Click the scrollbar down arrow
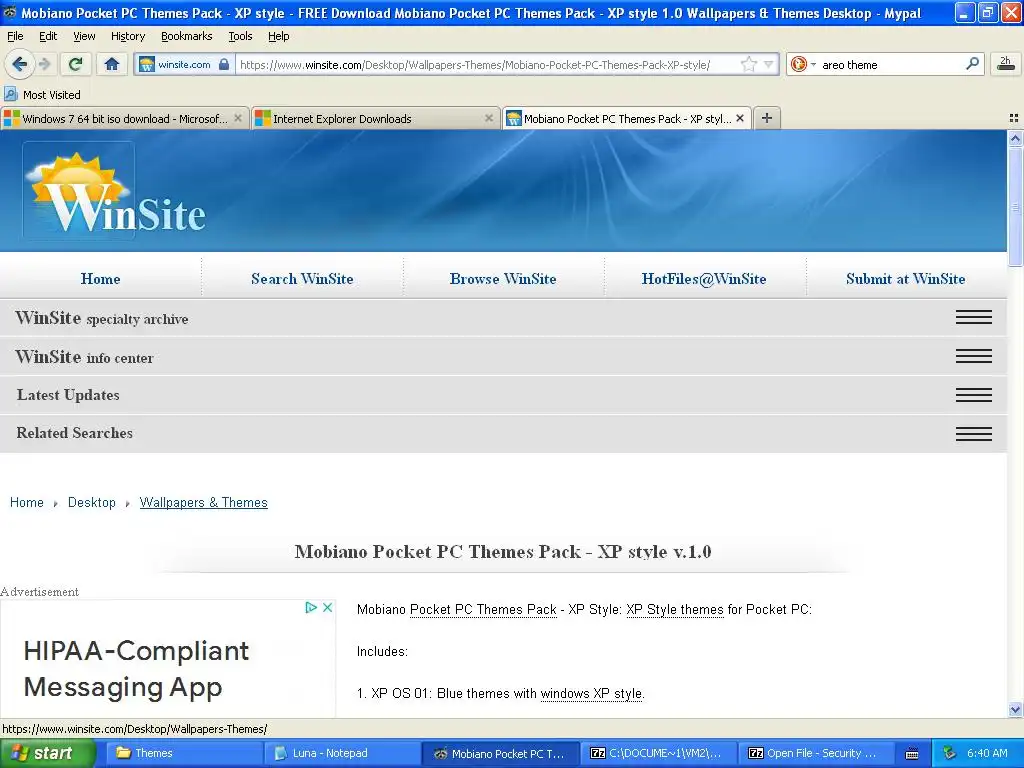 pos(1015,709)
